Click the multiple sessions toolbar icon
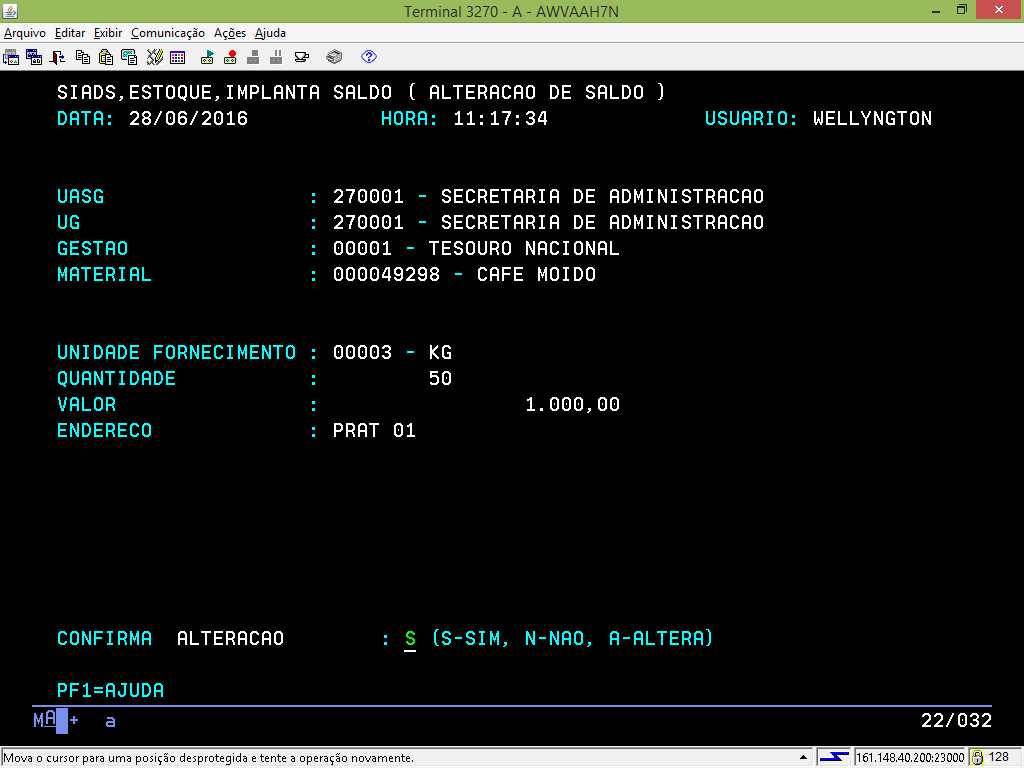 point(34,57)
